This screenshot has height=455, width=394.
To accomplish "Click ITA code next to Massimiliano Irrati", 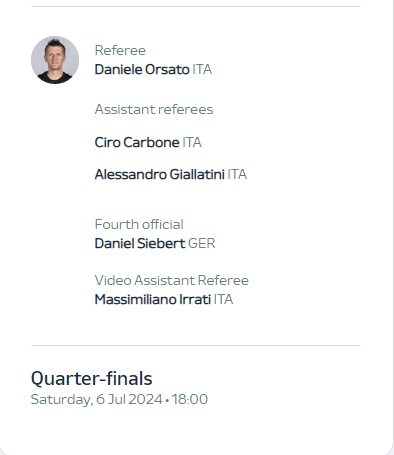I will click(223, 299).
